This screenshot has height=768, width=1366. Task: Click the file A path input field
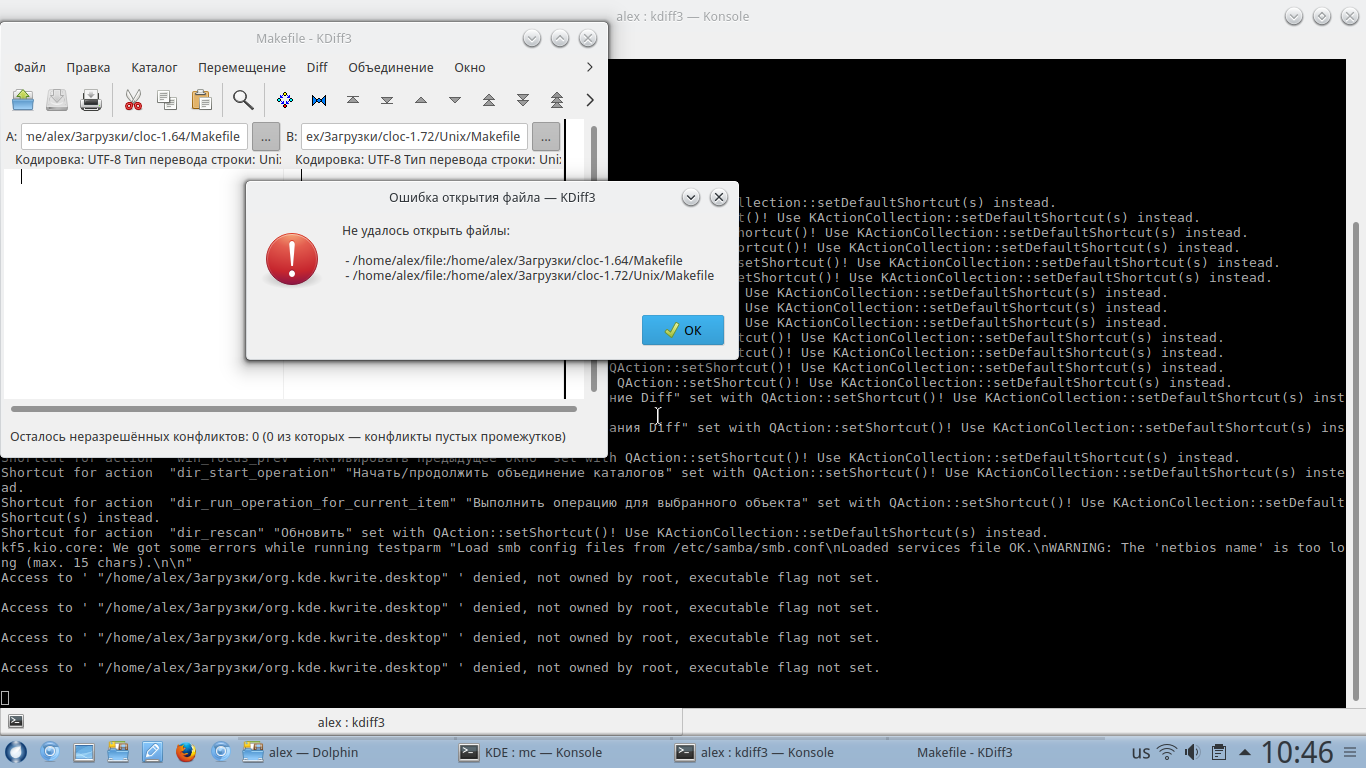coord(134,136)
